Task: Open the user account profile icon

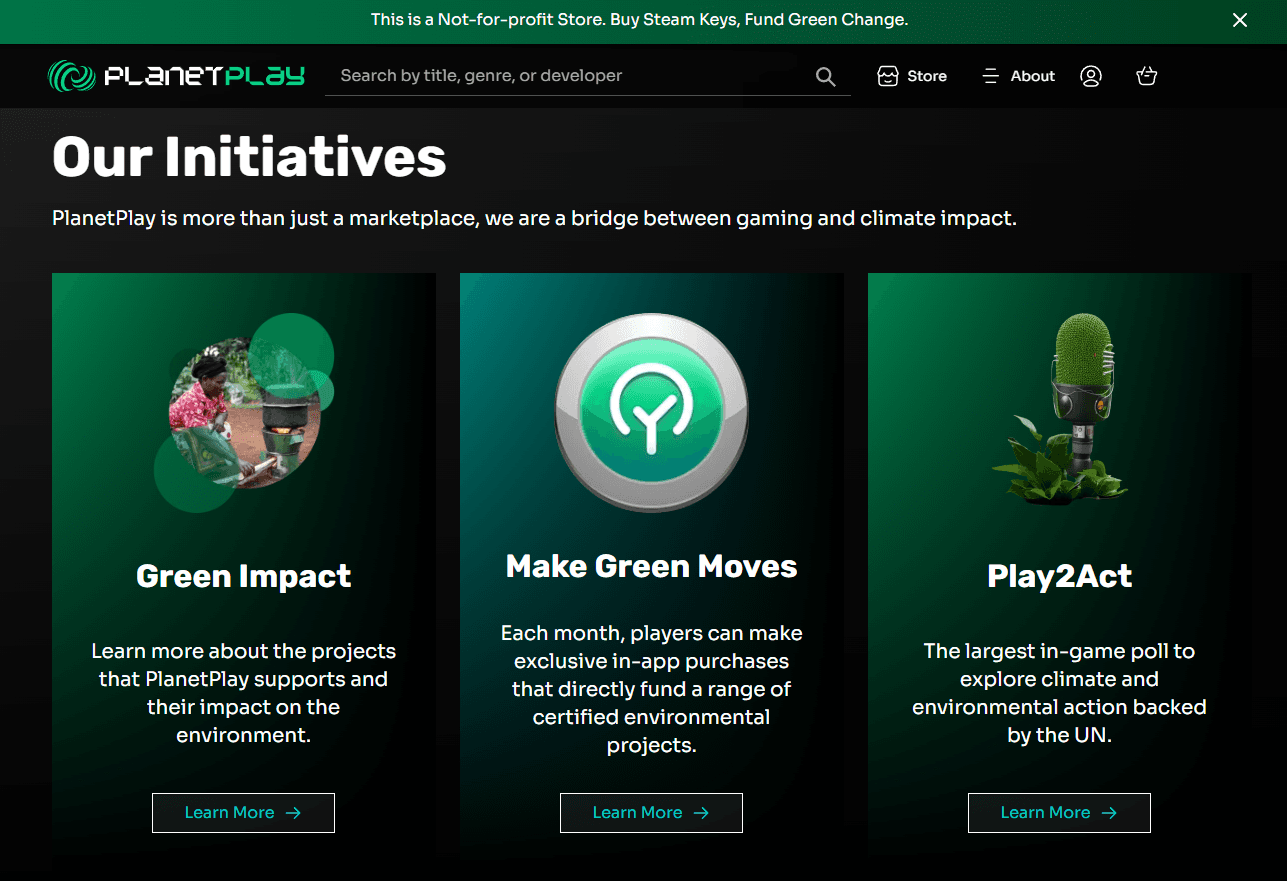Action: point(1091,76)
